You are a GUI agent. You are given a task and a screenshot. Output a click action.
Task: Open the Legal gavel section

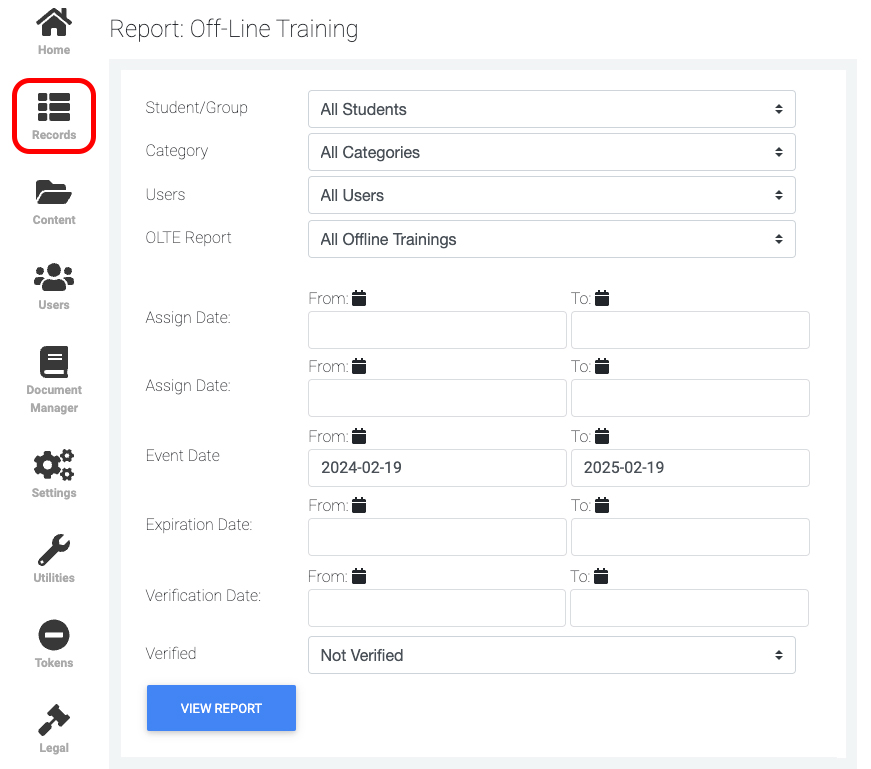[x=54, y=729]
